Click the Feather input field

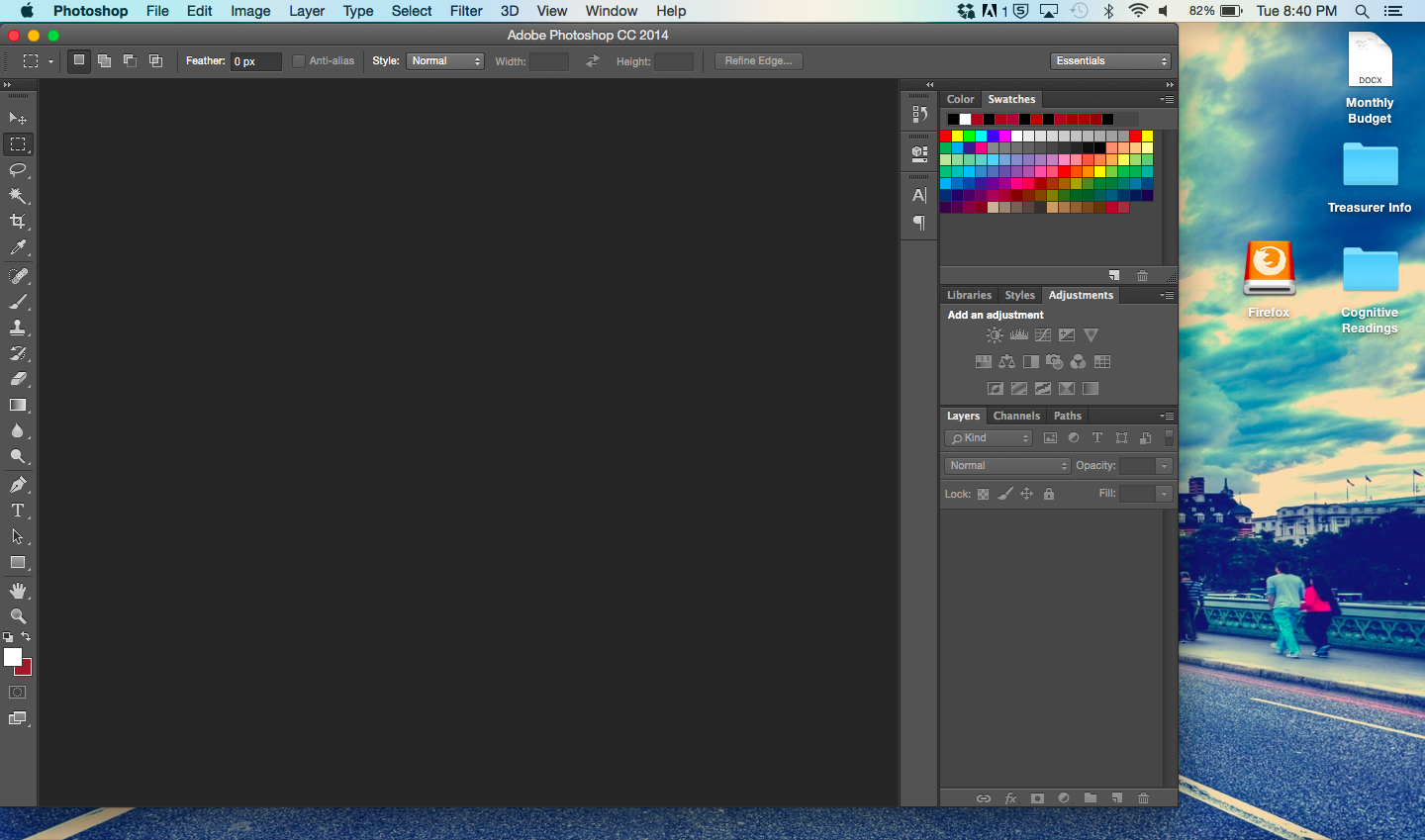point(256,61)
